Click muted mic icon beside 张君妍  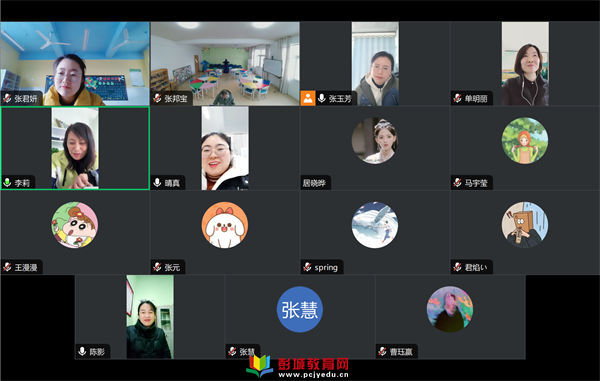click(7, 98)
